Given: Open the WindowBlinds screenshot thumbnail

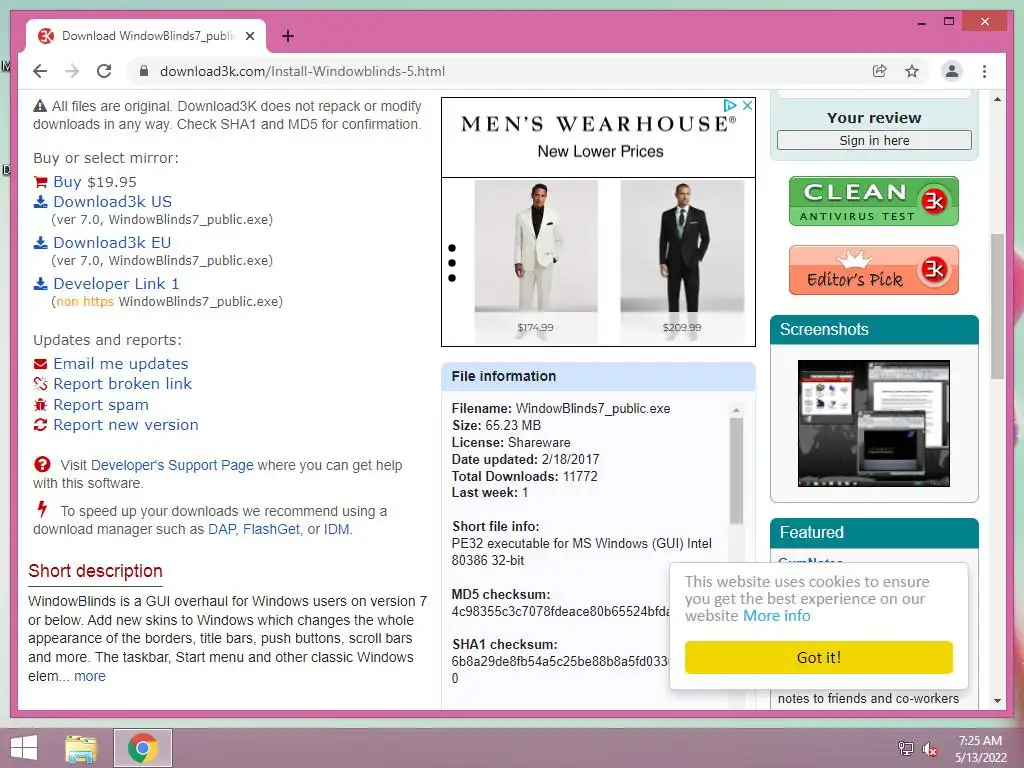Looking at the screenshot, I should (x=874, y=423).
